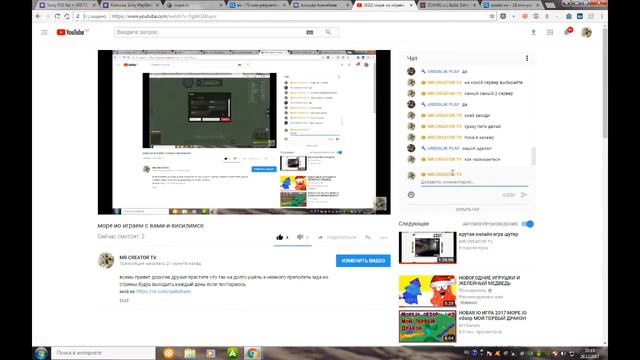Click the taskbar internet search box
The width and height of the screenshot is (640, 360).
click(103, 353)
